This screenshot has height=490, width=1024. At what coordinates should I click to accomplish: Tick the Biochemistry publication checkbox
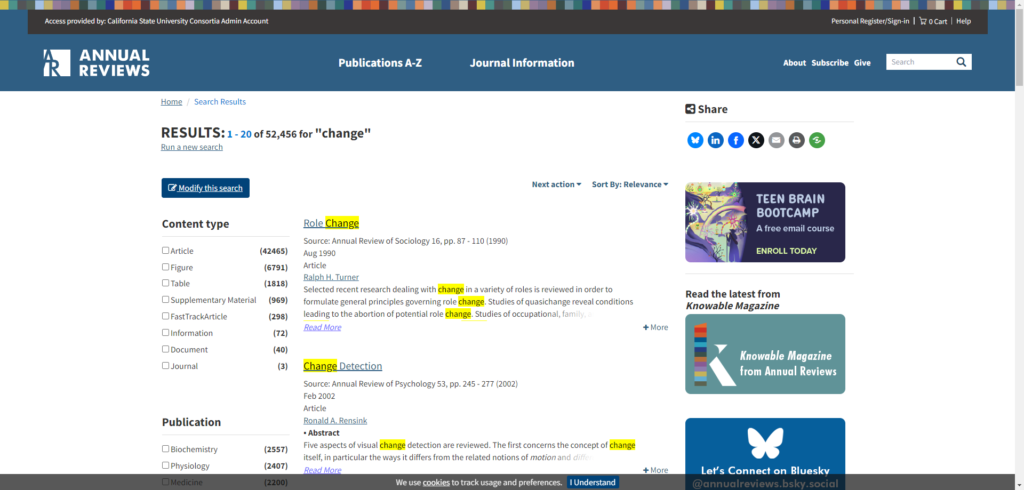click(166, 449)
